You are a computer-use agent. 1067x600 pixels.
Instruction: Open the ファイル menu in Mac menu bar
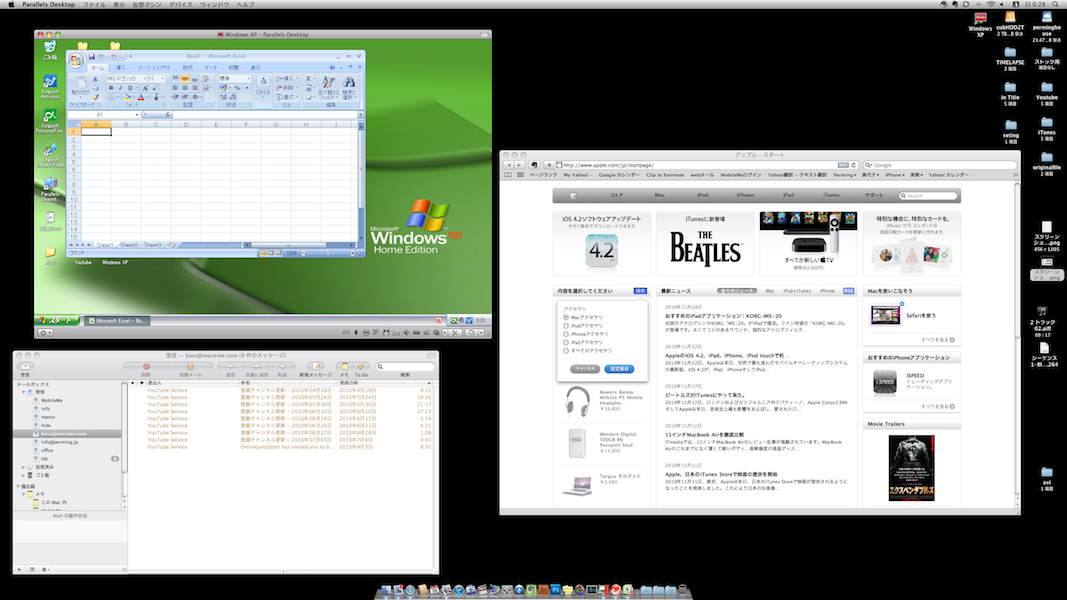click(94, 4)
